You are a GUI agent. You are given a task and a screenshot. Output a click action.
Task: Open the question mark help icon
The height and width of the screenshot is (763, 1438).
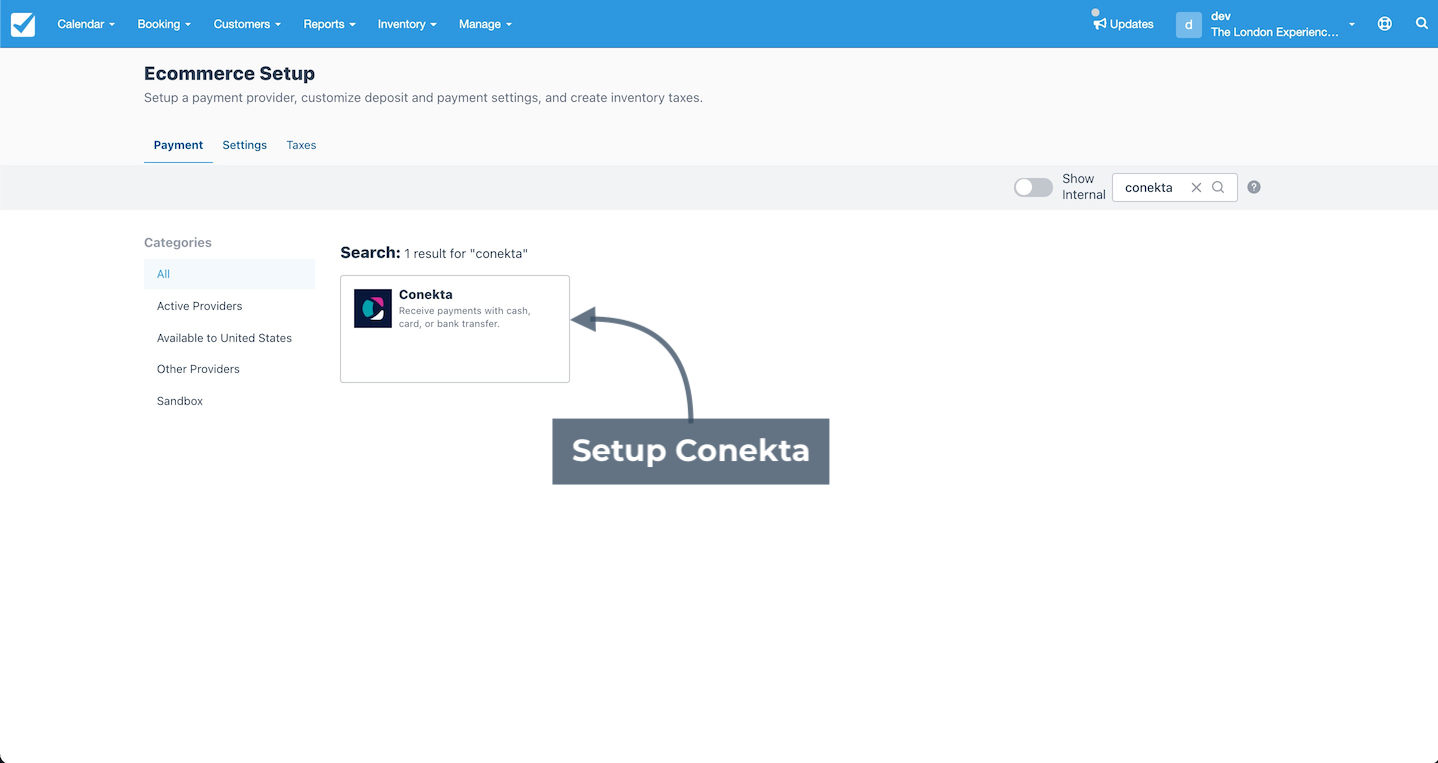[x=1254, y=187]
